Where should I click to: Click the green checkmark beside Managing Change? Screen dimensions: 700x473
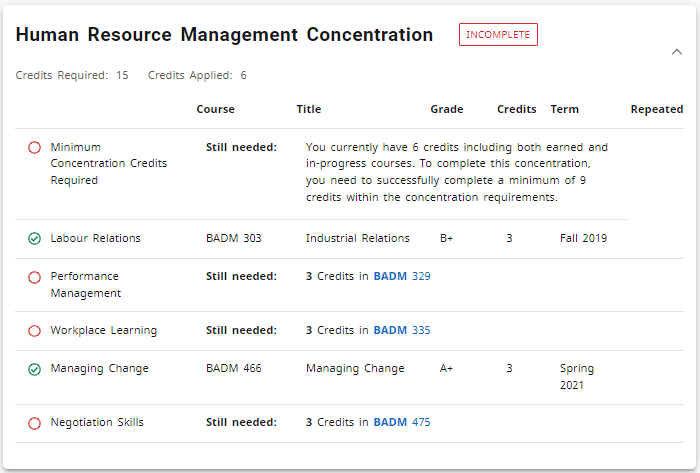point(34,369)
